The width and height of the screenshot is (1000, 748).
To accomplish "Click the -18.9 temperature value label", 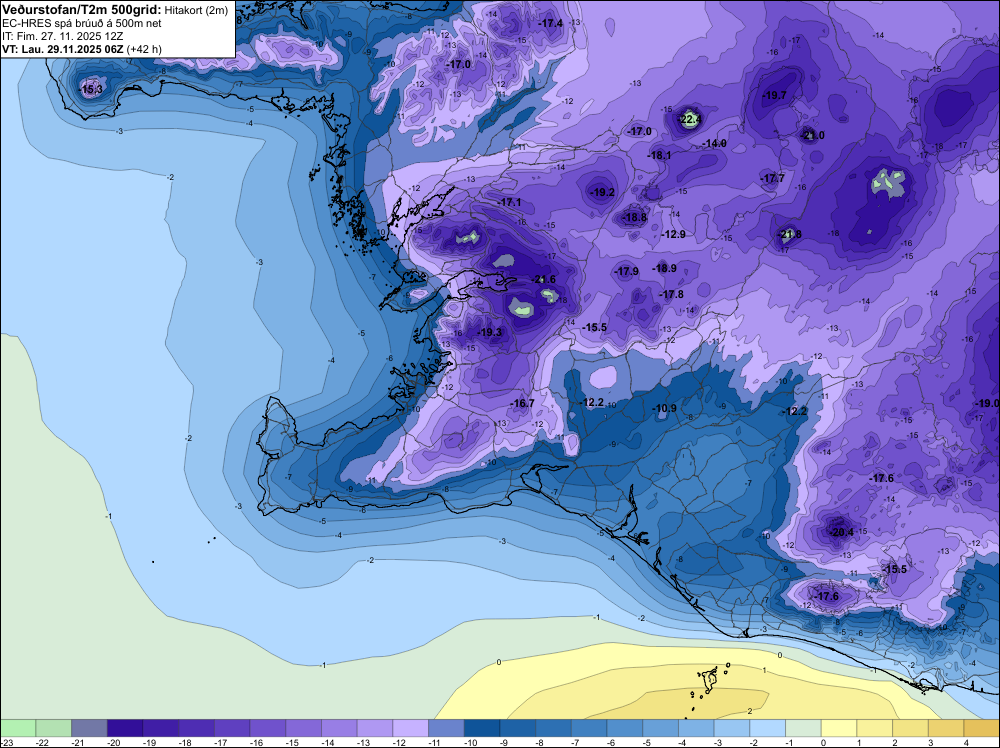I will 665,268.
